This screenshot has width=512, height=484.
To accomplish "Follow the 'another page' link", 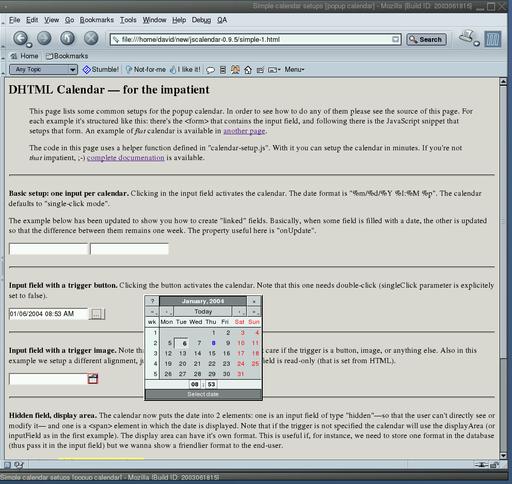I will pyautogui.click(x=244, y=131).
